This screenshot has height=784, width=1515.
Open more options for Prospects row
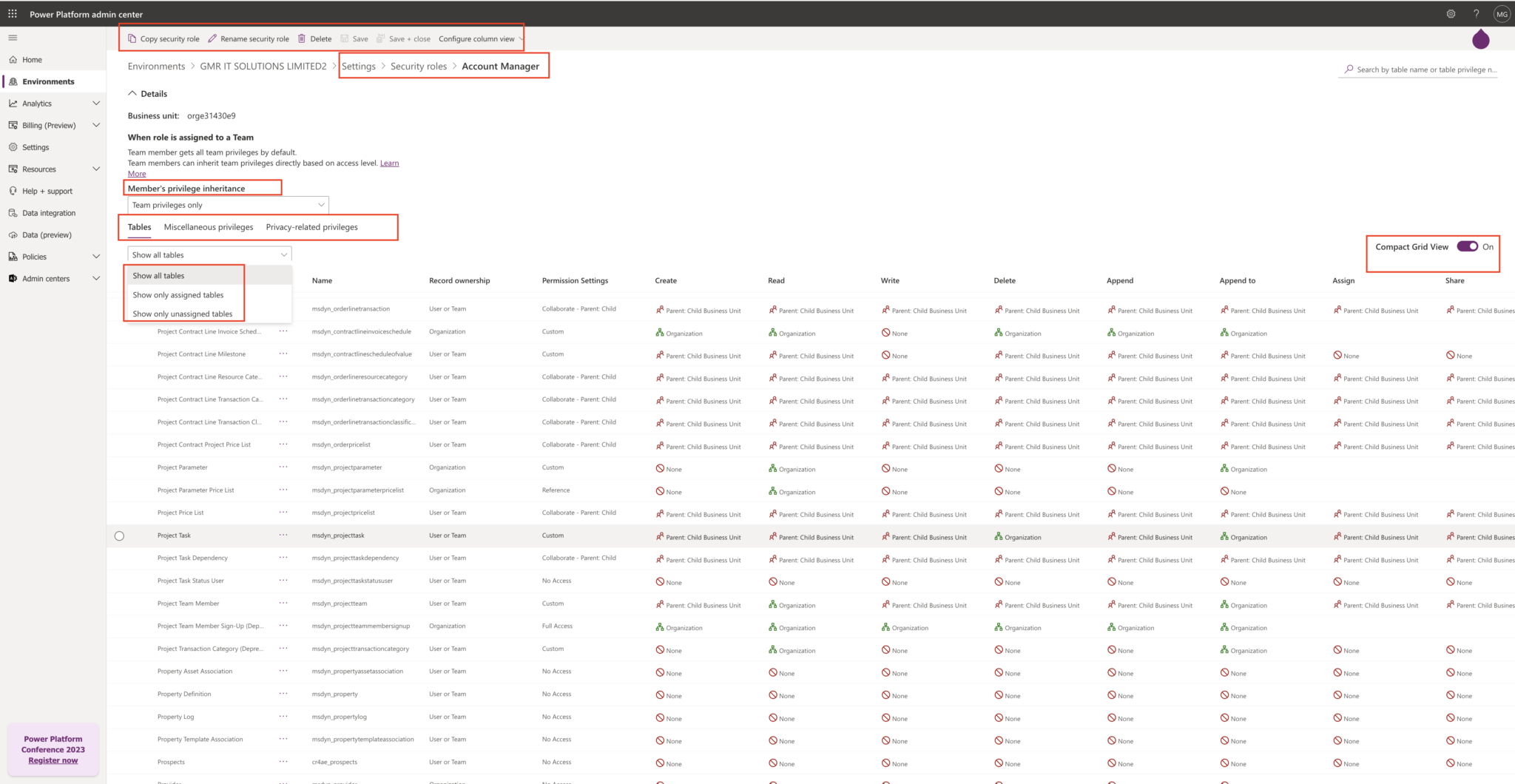coord(283,761)
